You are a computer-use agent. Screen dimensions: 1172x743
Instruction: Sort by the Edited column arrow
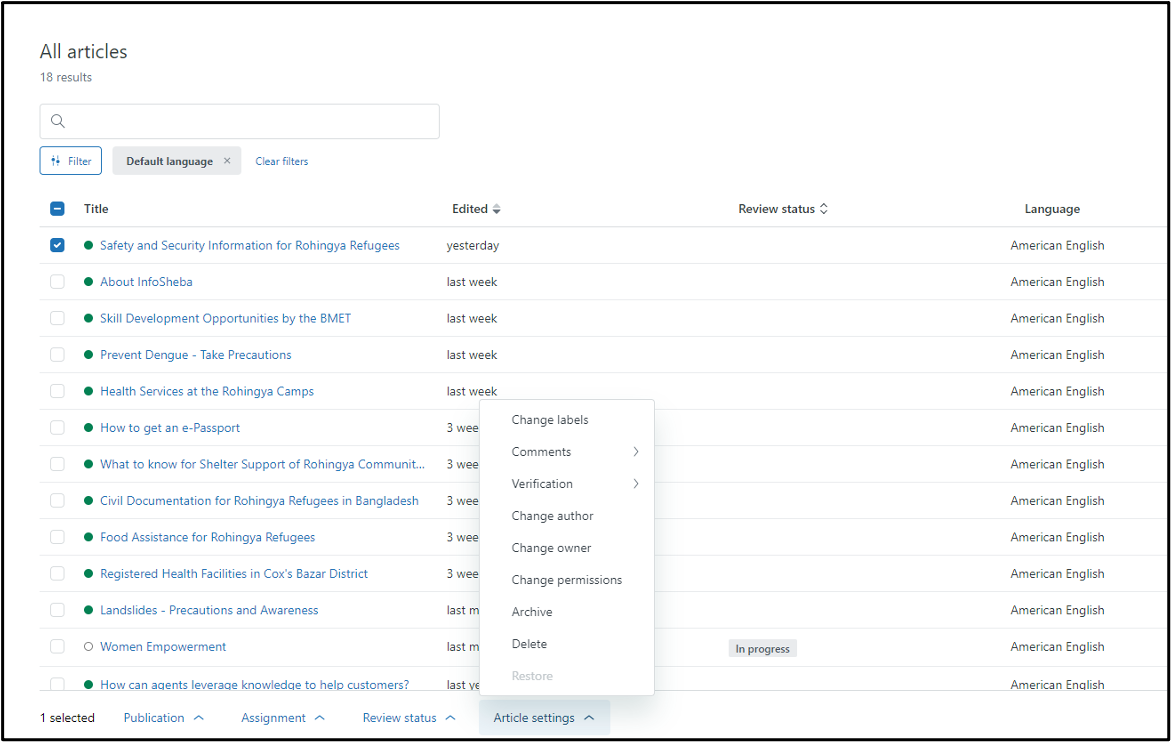497,209
